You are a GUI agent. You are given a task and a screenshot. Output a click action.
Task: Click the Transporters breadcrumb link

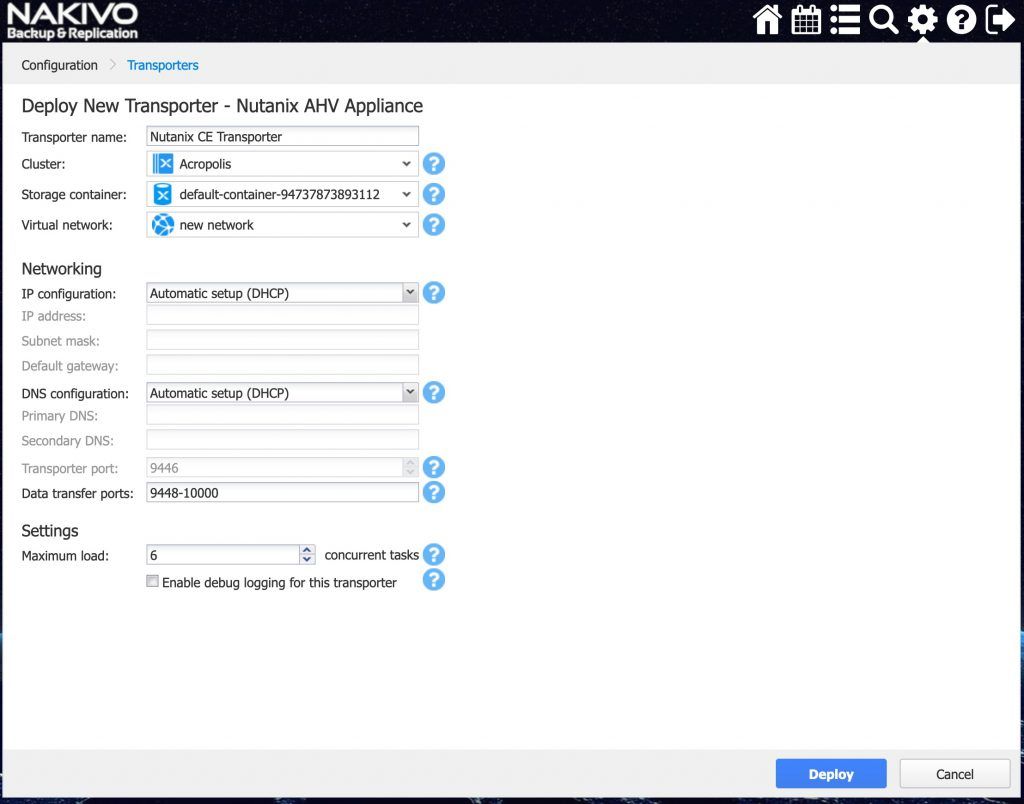pyautogui.click(x=163, y=65)
